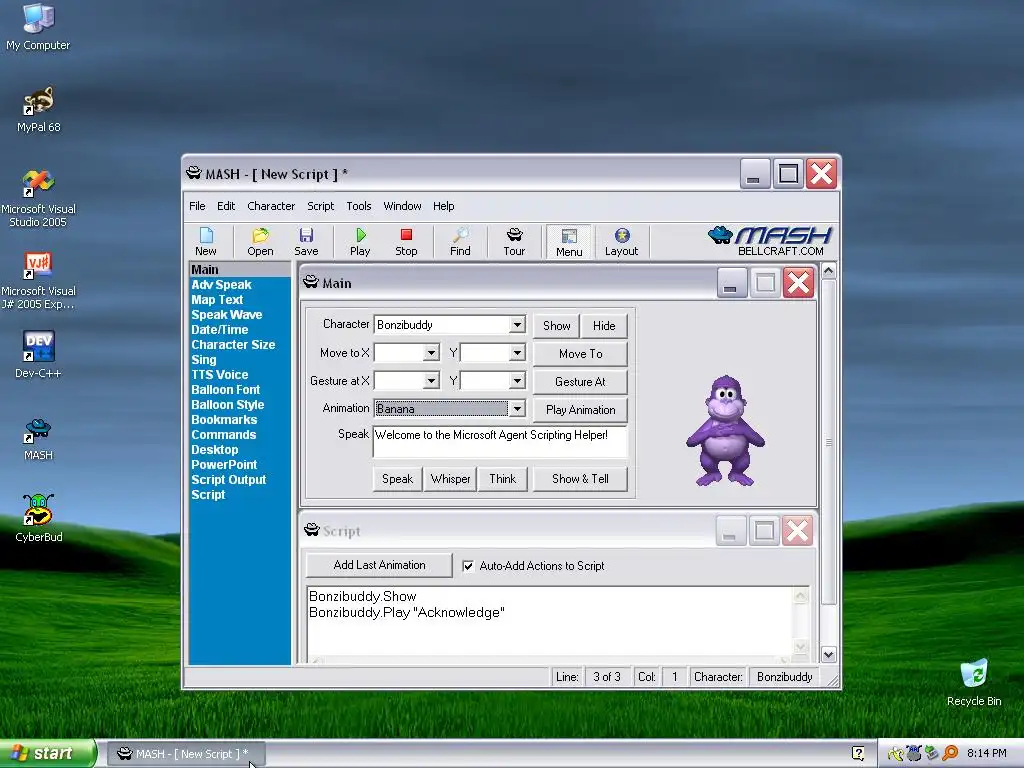Click the Main sub-window title icon
This screenshot has width=1024, height=768.
coord(311,282)
